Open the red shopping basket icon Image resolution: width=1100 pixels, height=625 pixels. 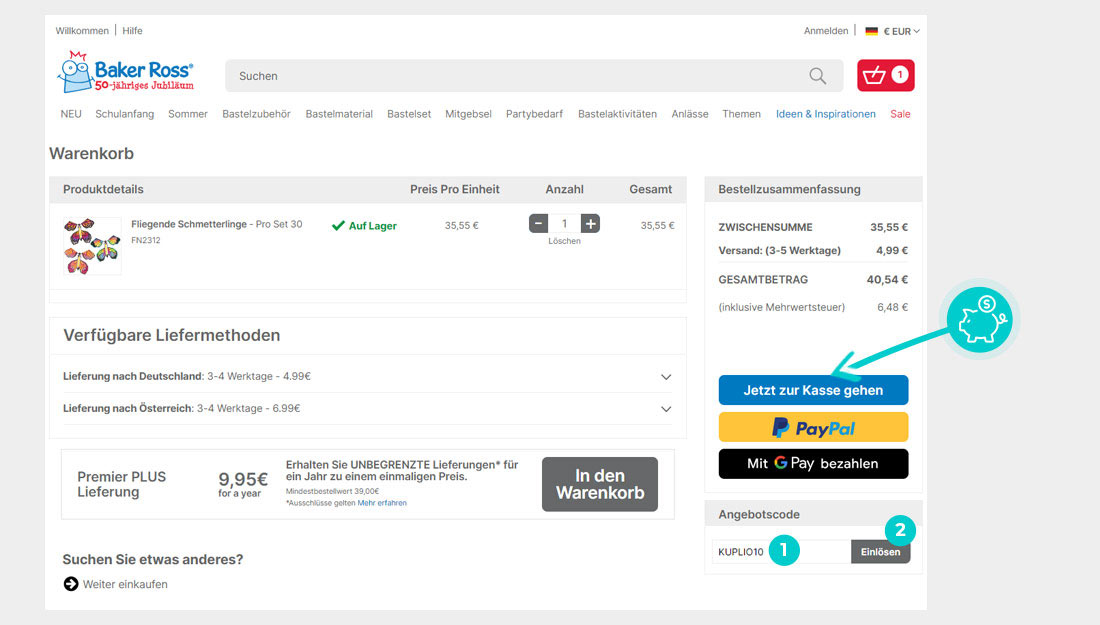(x=885, y=75)
